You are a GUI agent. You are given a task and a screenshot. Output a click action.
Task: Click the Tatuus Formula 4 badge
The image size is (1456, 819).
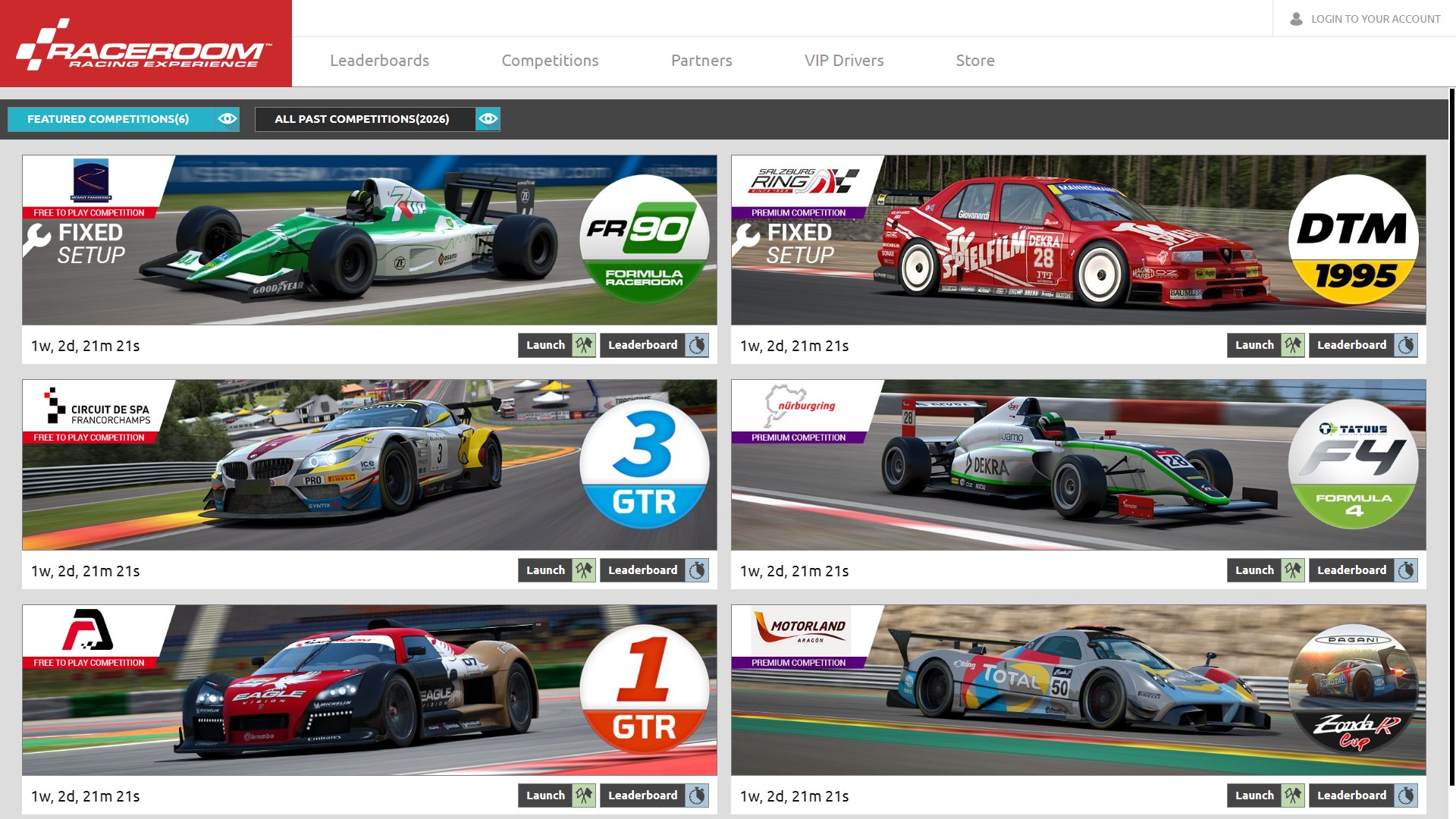(1354, 465)
